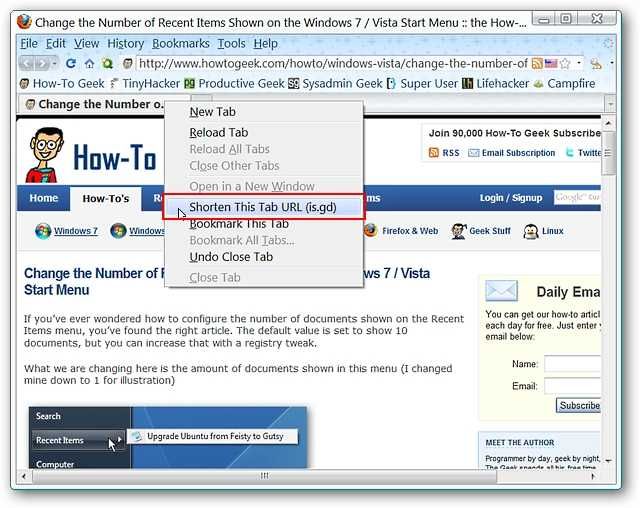Viewport: 640px width, 508px height.
Task: Click the Login / Signup link
Action: (511, 198)
